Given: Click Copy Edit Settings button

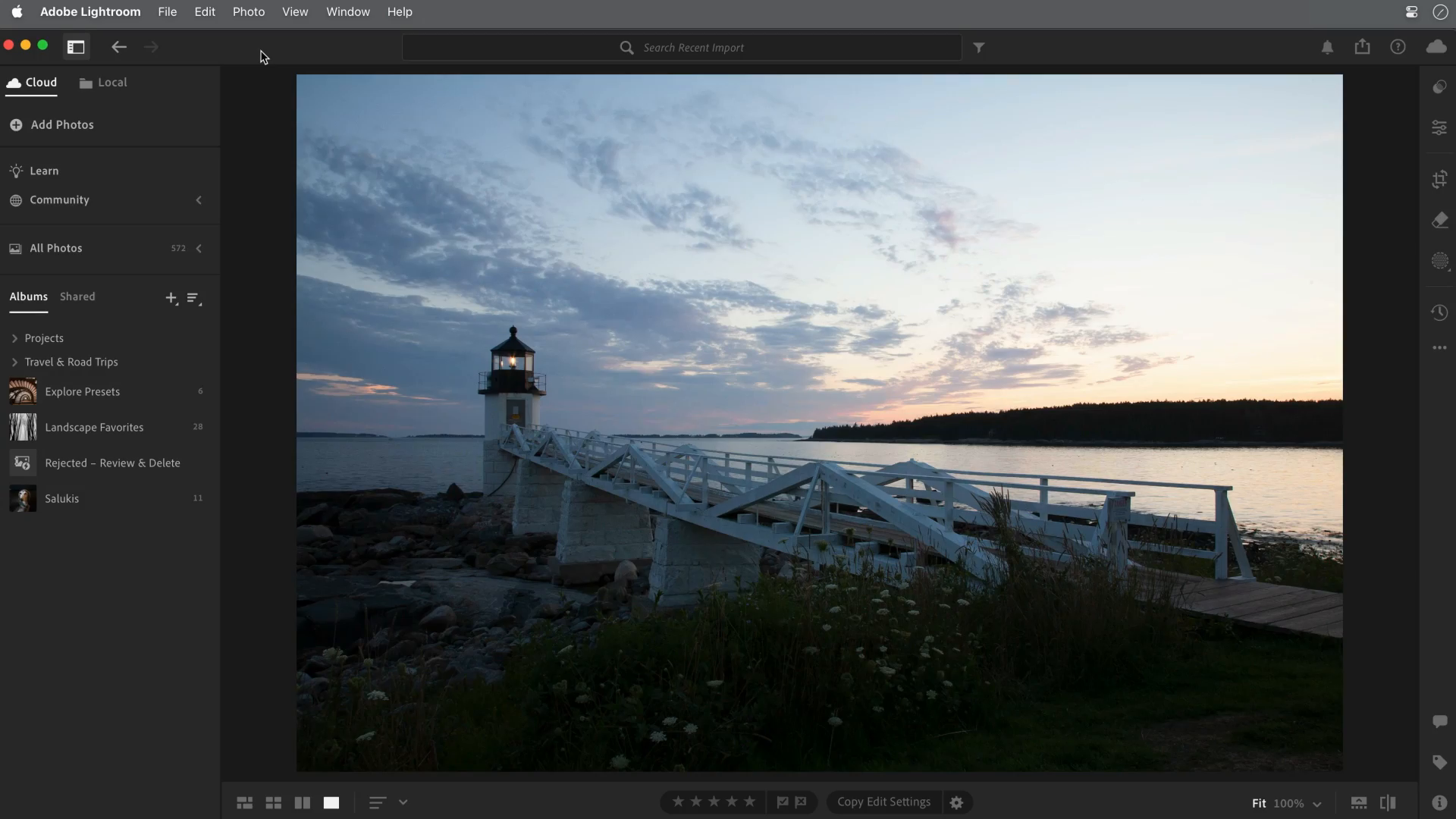Looking at the screenshot, I should [883, 802].
